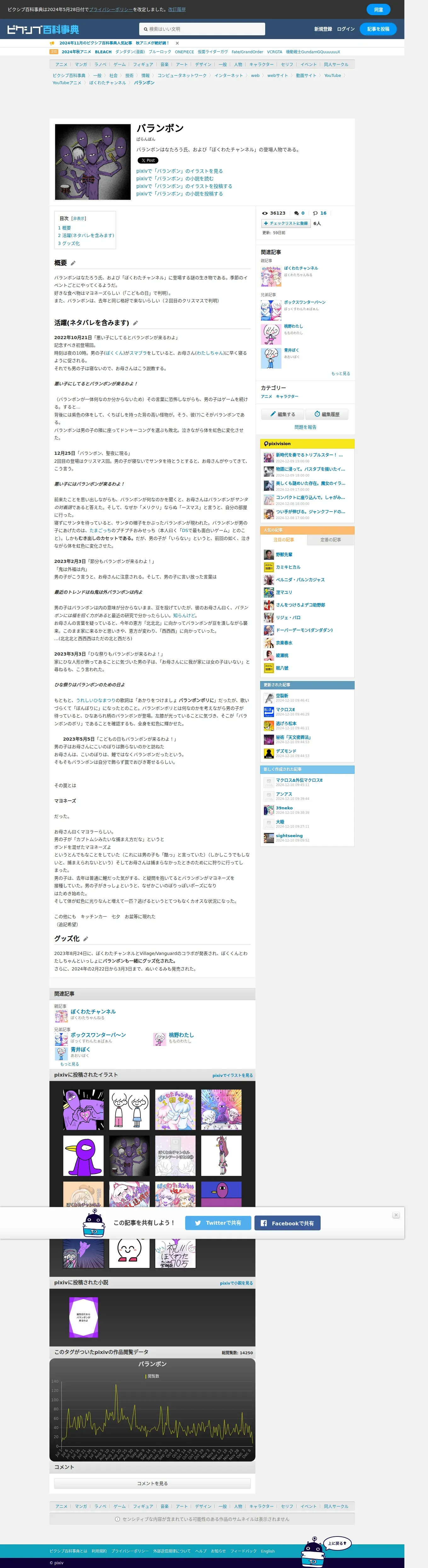The image size is (428, 1568).
Task: Open キャラクター in top category menu
Action: 261,65
